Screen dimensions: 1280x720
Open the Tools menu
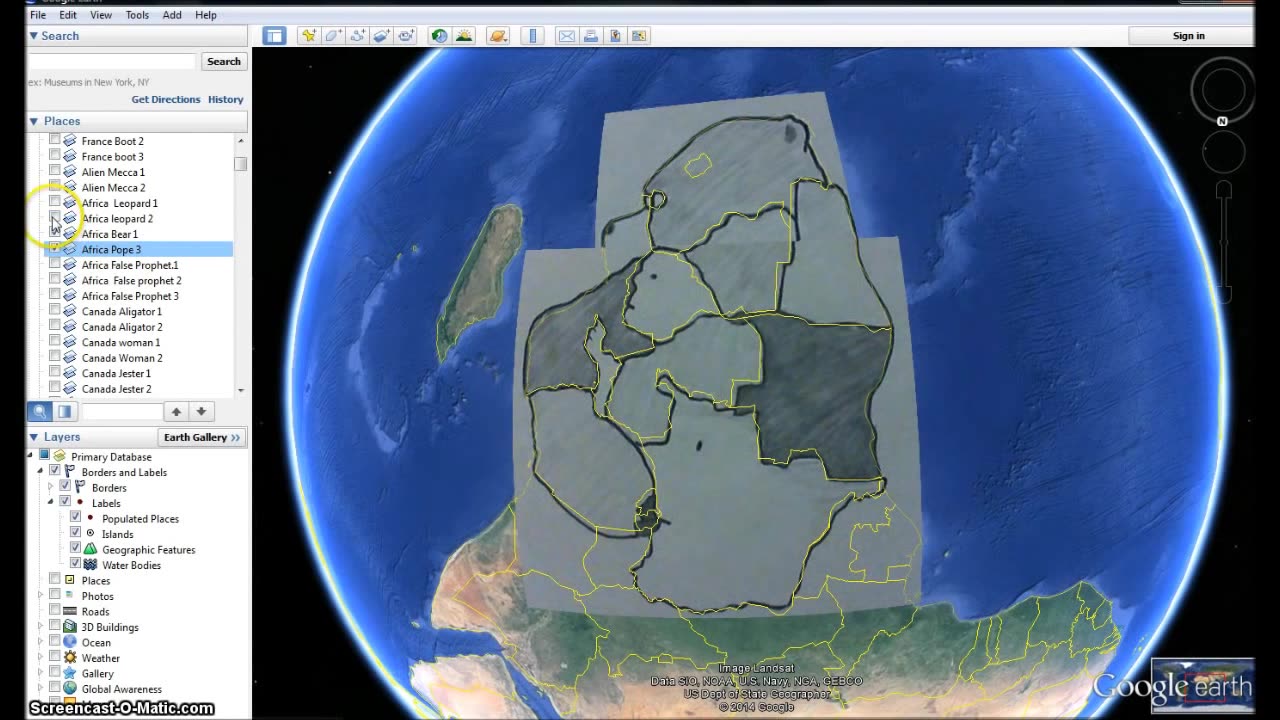[137, 15]
